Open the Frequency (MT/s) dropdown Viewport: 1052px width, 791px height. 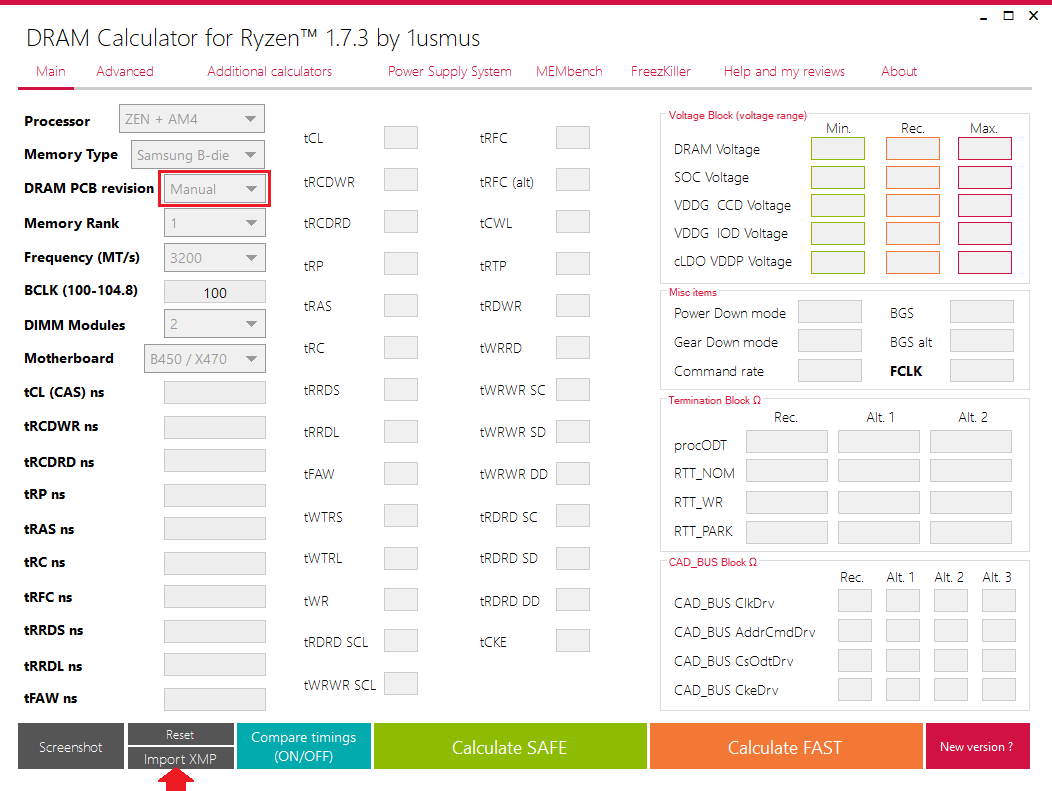click(215, 257)
